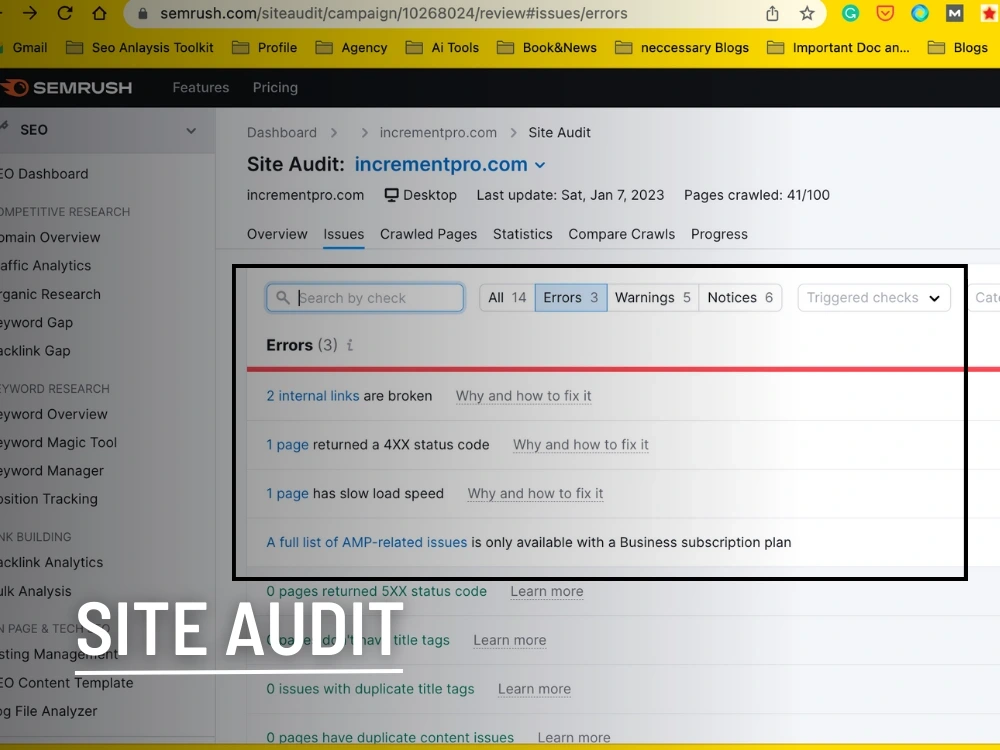Open full list of AMP-related issues link
The height and width of the screenshot is (750, 1000).
pos(367,543)
